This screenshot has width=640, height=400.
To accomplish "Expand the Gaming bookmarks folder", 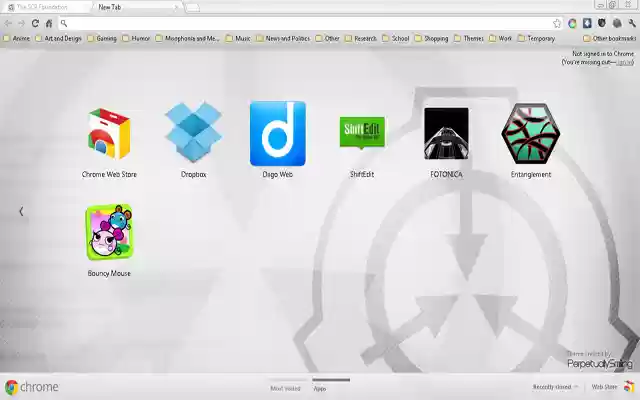I will 102,38.
